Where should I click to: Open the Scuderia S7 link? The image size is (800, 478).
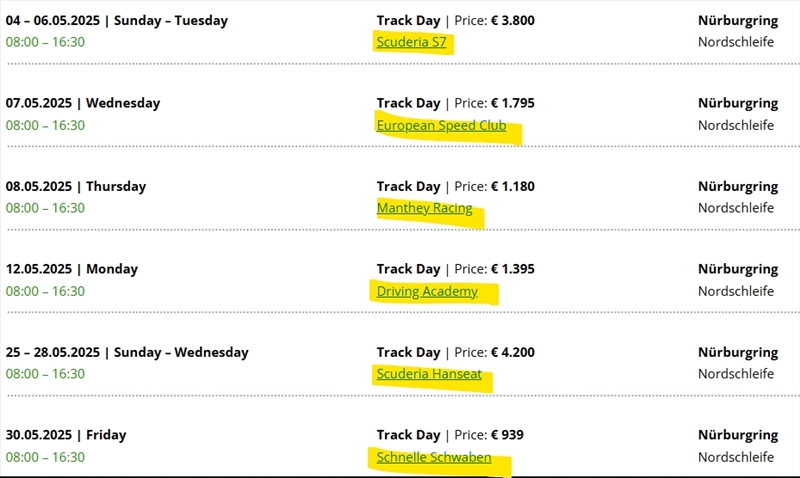(411, 42)
